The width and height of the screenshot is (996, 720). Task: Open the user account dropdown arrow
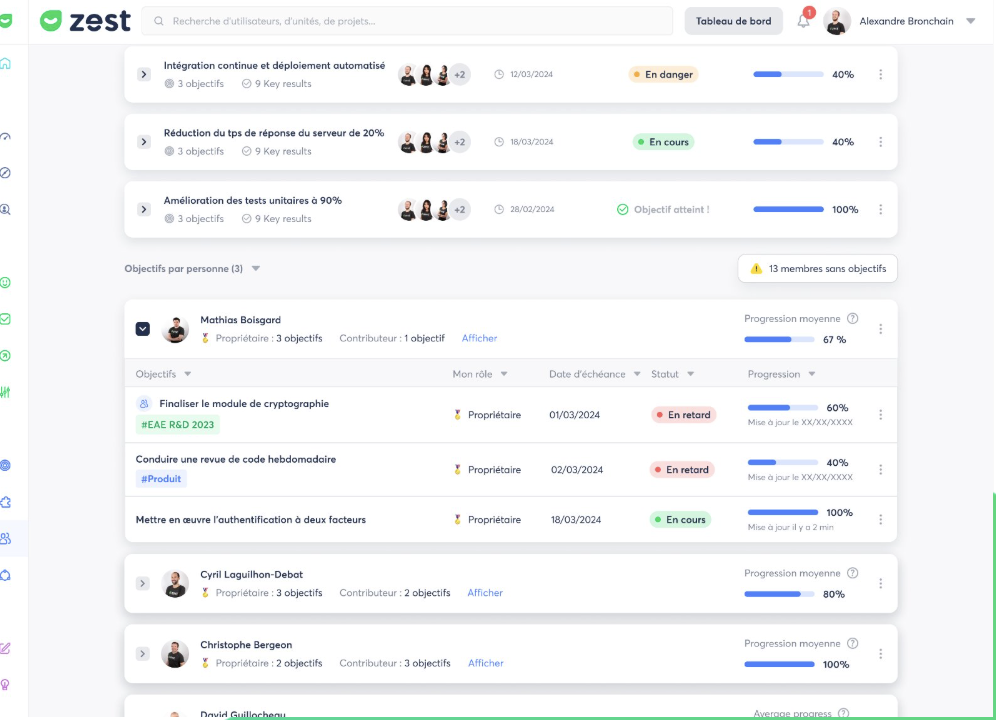pyautogui.click(x=970, y=21)
